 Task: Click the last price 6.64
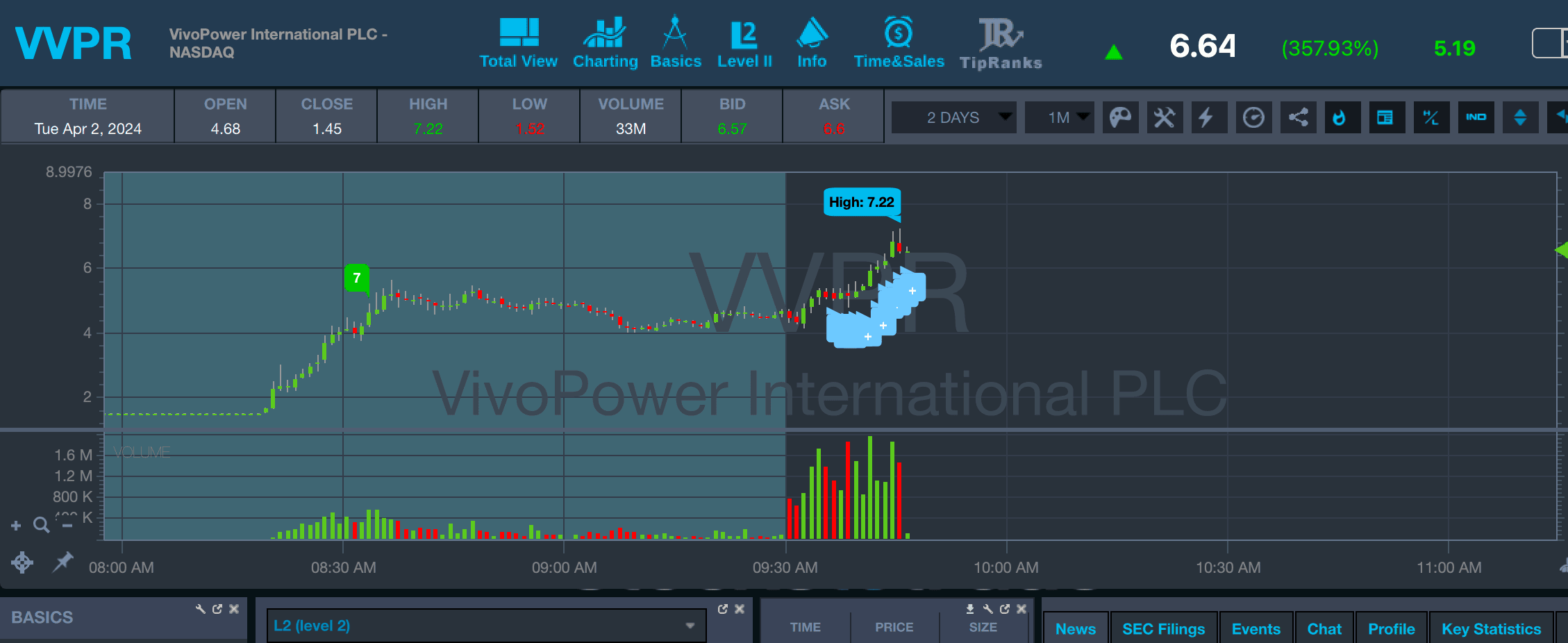pyautogui.click(x=1203, y=46)
